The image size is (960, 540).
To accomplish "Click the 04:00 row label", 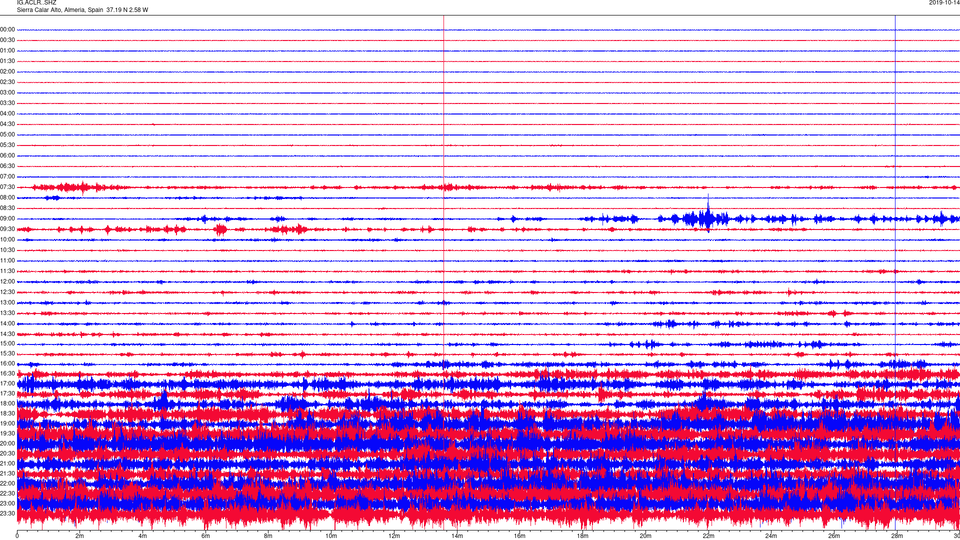I will coord(7,113).
